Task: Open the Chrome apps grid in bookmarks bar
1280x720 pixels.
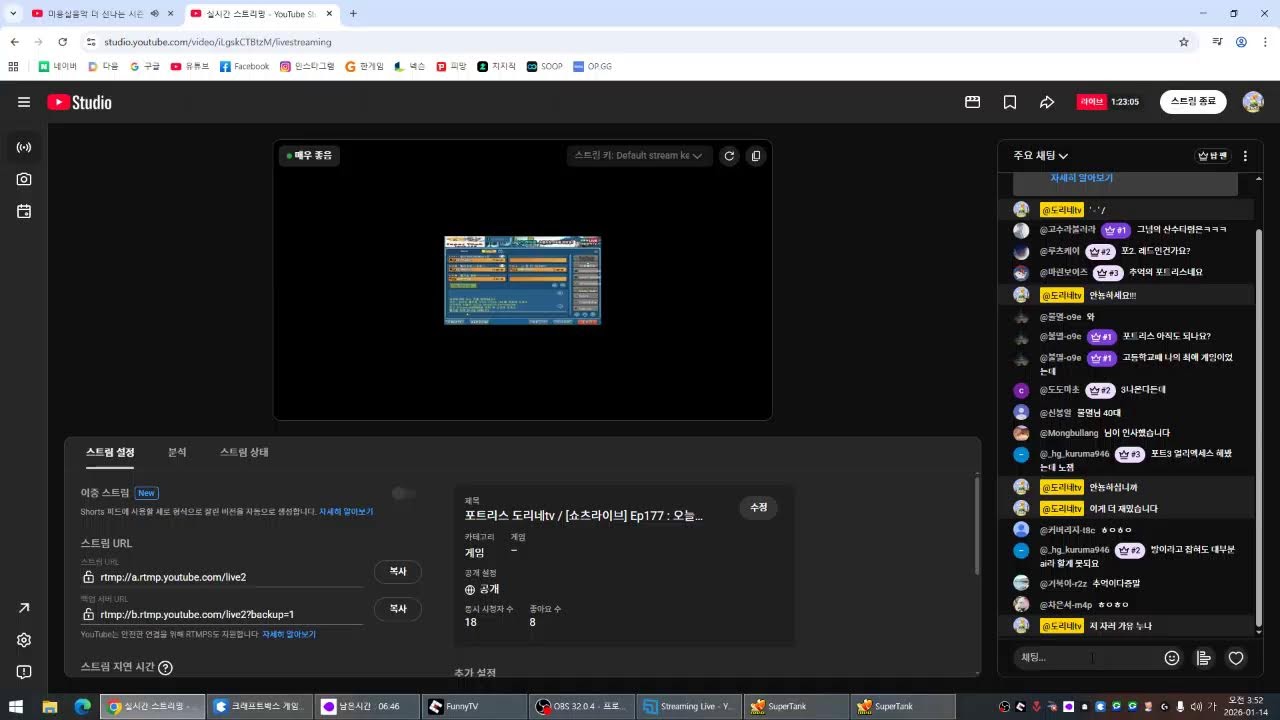Action: pos(13,66)
